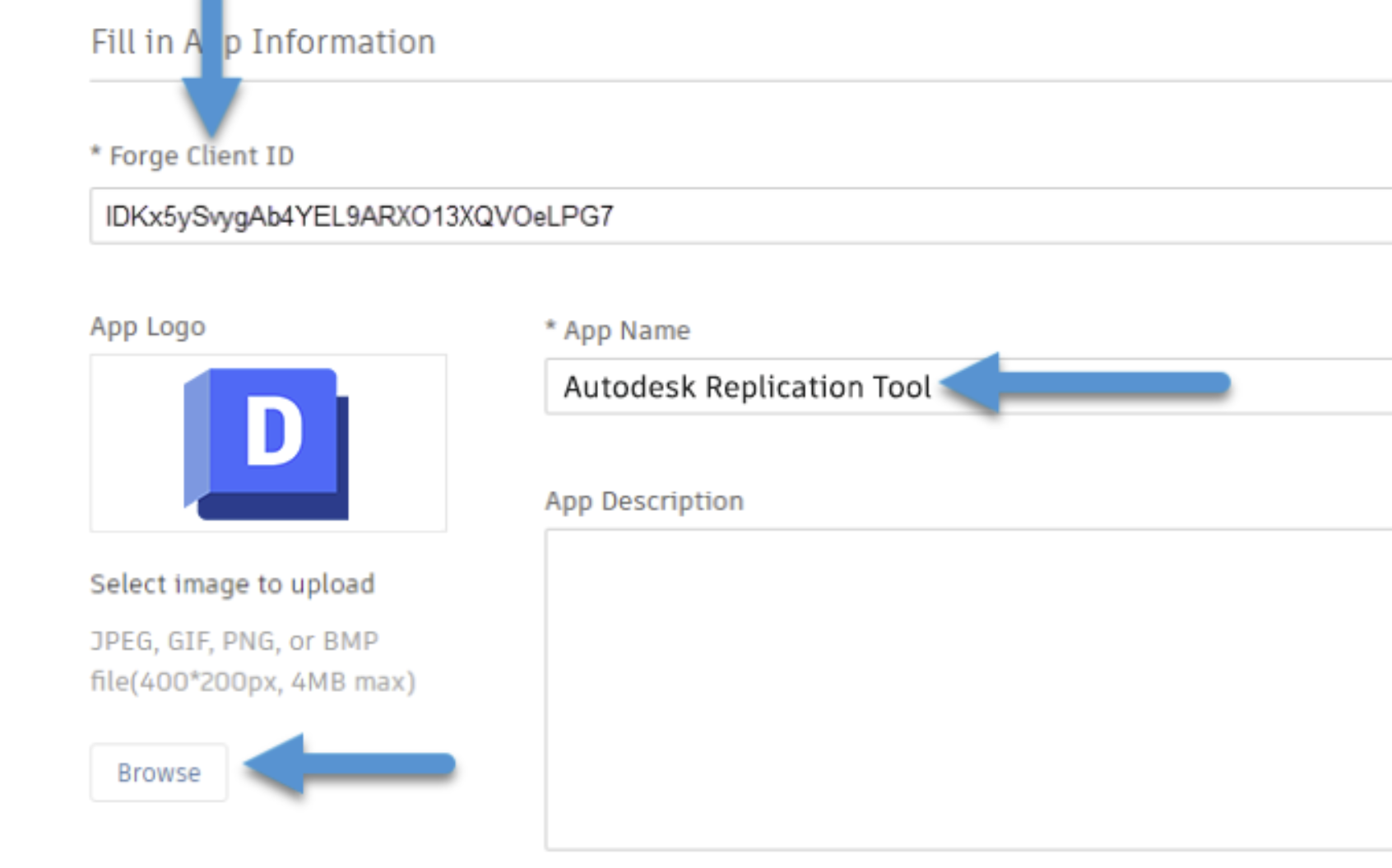Click the "* App Name" label
This screenshot has height=868, width=1392.
[x=618, y=331]
